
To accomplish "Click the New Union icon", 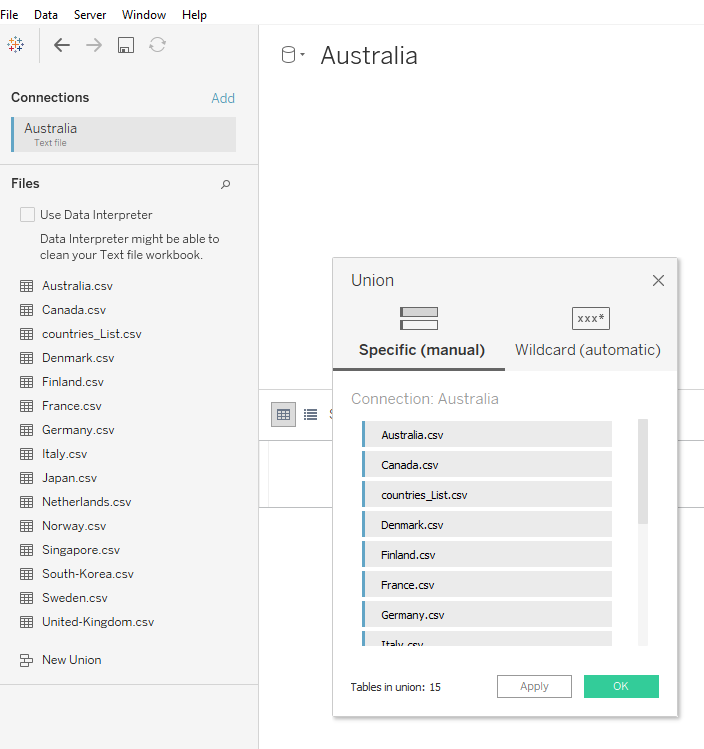I will [27, 660].
